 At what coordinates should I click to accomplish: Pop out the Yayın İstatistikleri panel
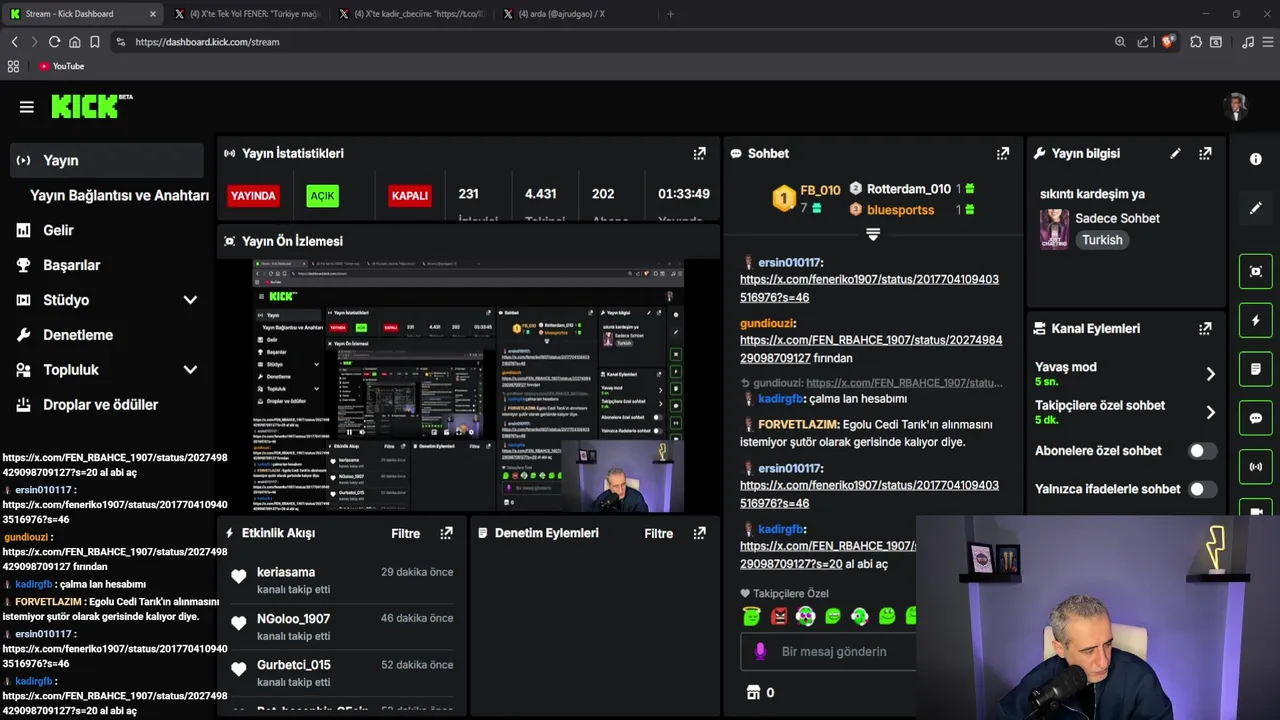[x=700, y=153]
